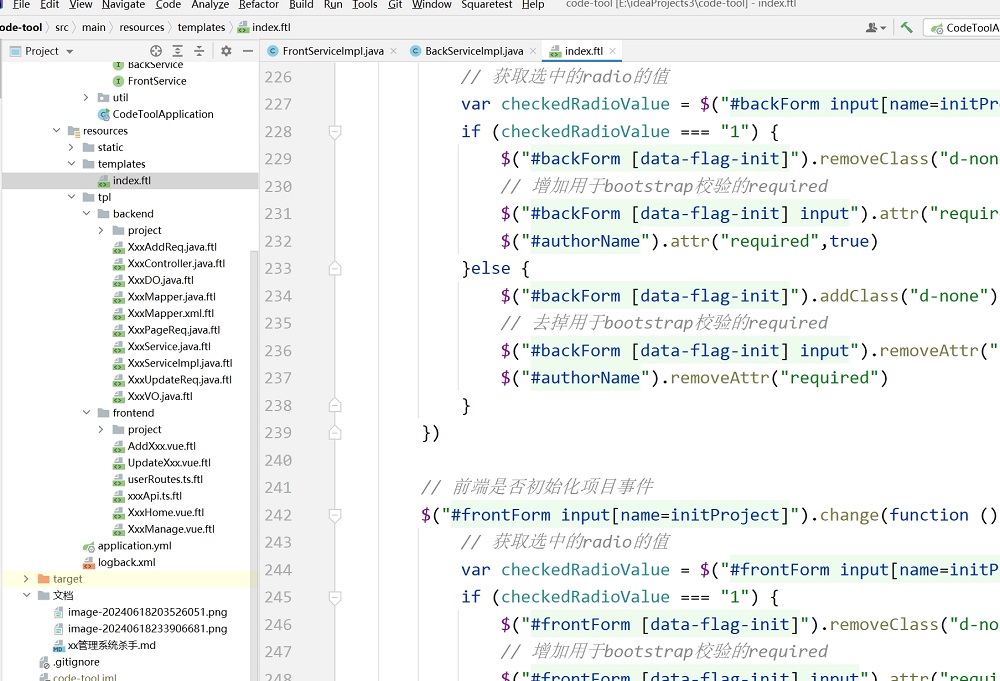1000x681 pixels.
Task: Select XxxMapper.xml.ftl file
Action: click(170, 313)
